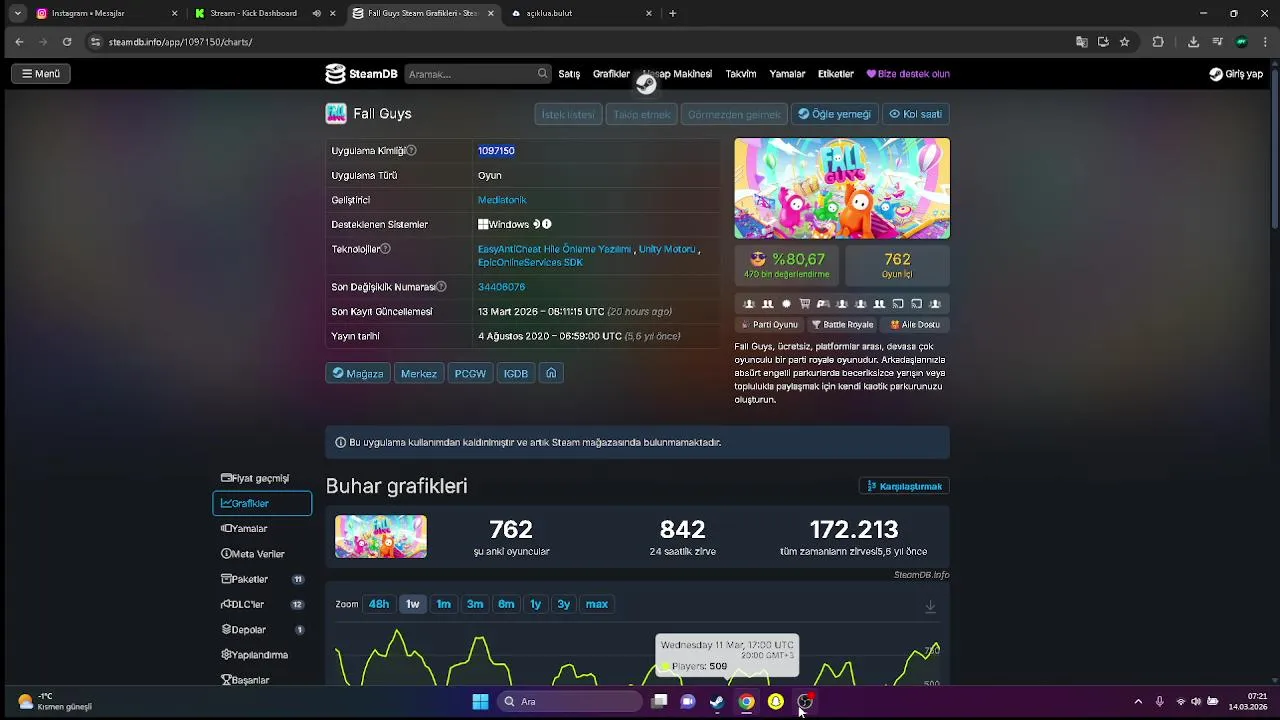Click the help icon beside Son Değişiklik Numarası
The image size is (1280, 720).
(x=441, y=287)
